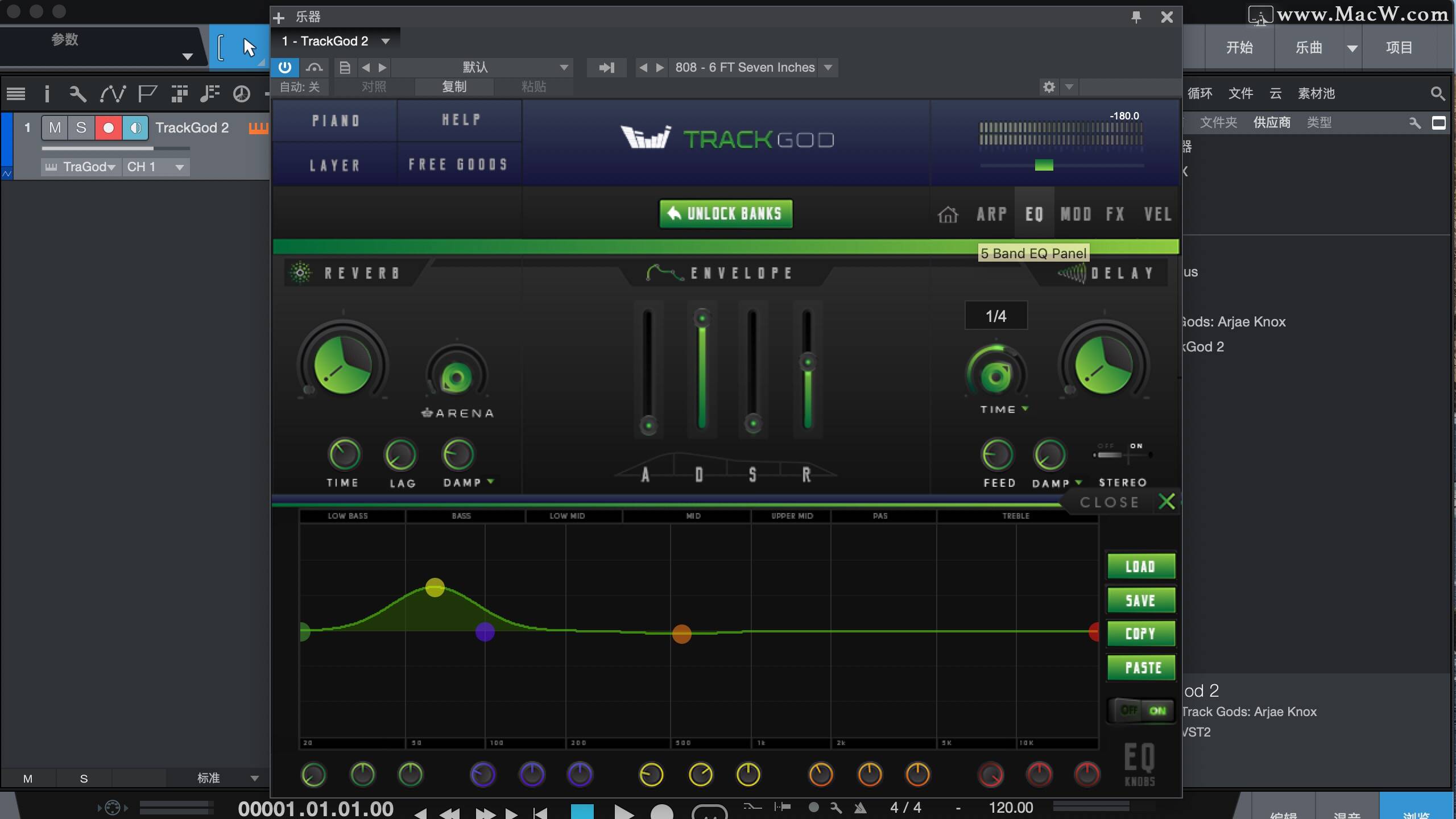Screen dimensions: 1456x819
Task: Toggle the delay Stereo on/off switch
Action: 1122,454
